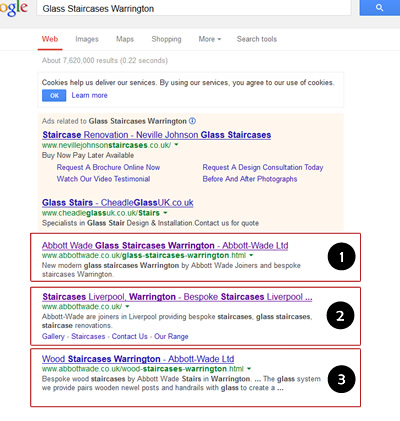Screen dimensions: 400x421
Task: Open Search tools
Action: coord(257,39)
